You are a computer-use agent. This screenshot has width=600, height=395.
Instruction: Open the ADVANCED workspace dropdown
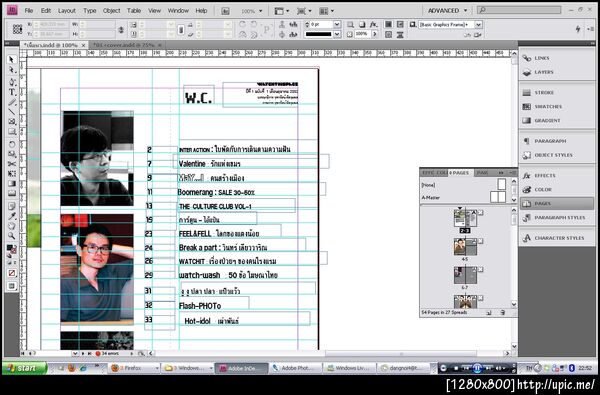(x=447, y=10)
